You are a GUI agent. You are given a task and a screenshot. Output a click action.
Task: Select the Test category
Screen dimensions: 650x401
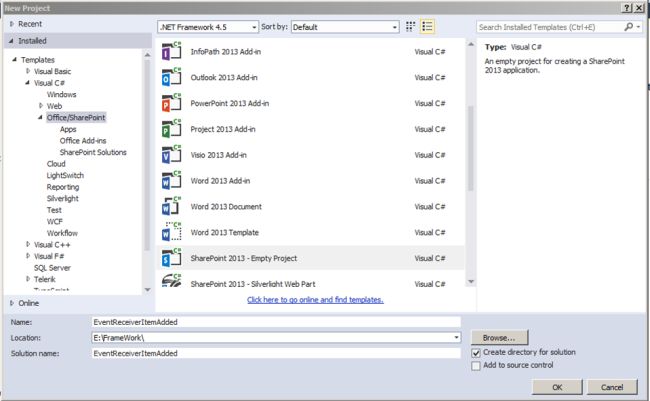(x=54, y=210)
